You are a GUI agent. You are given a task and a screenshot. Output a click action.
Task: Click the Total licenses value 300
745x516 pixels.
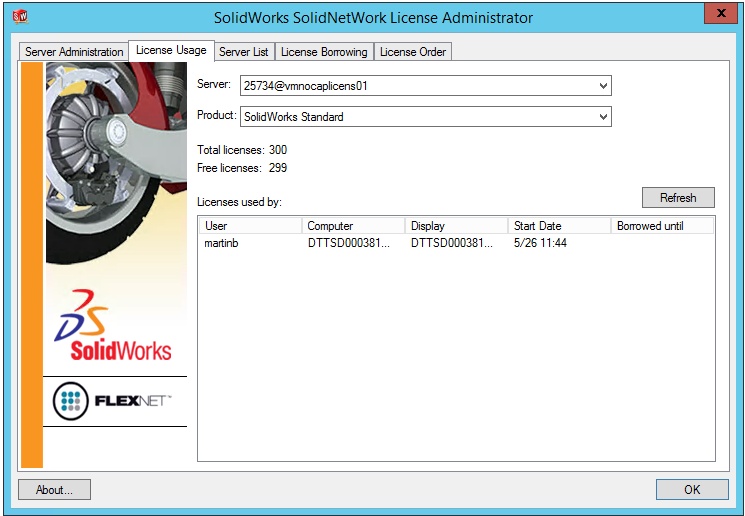(278, 150)
